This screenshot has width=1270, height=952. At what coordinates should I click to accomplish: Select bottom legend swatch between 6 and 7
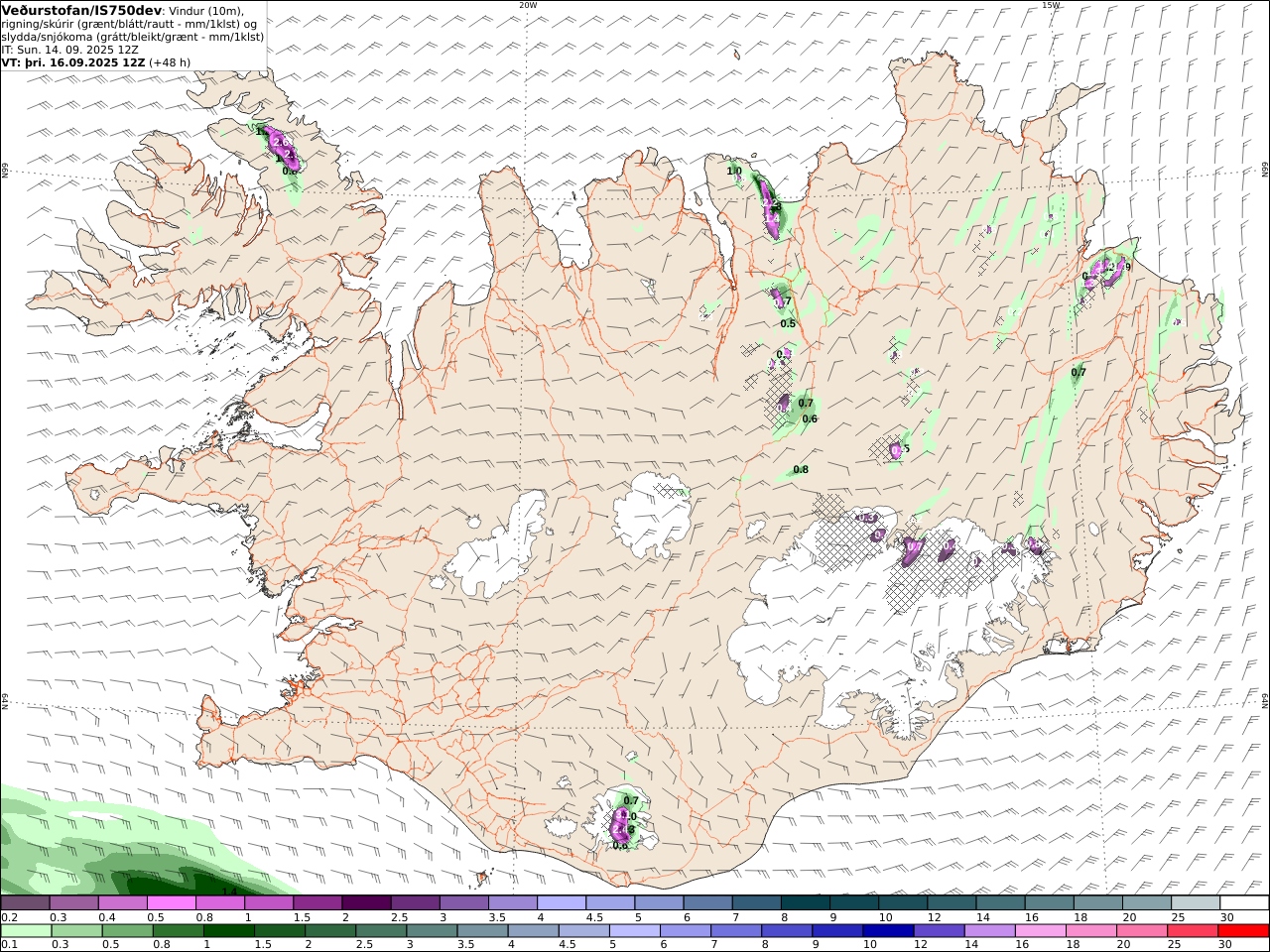tap(685, 931)
